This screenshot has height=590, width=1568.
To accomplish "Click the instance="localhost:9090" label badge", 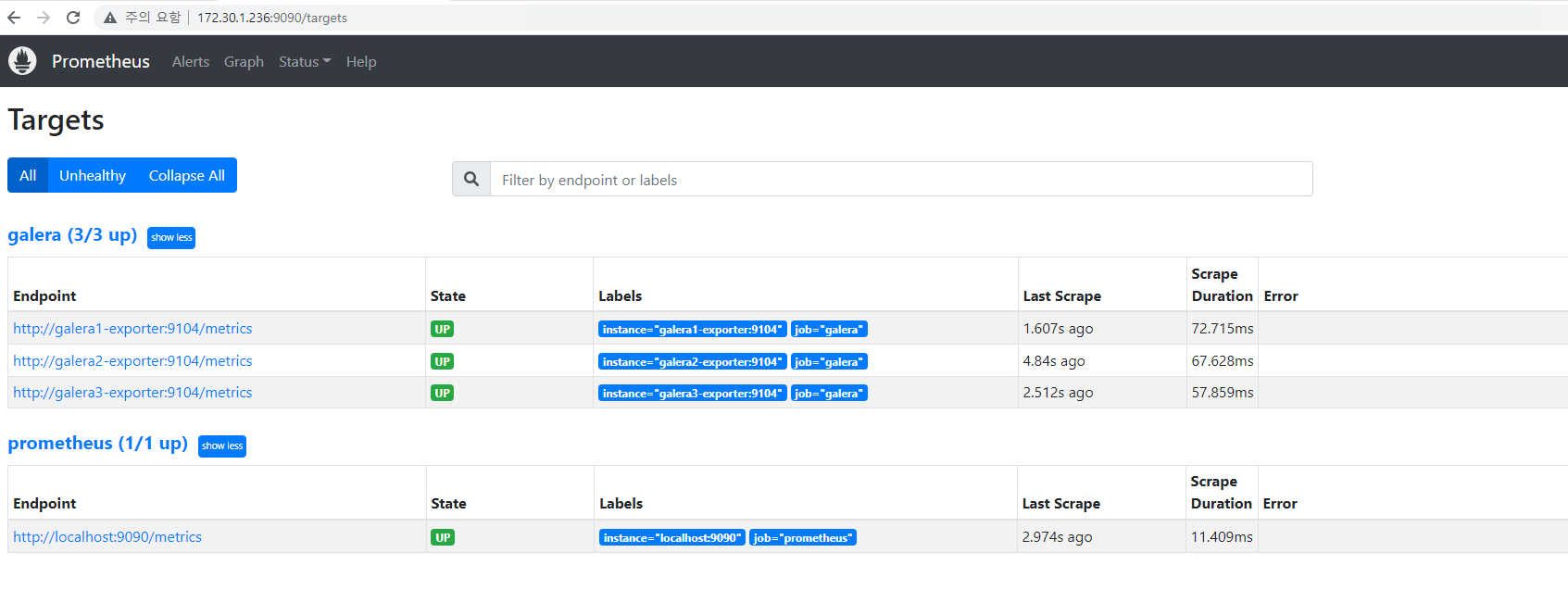I will (x=672, y=538).
